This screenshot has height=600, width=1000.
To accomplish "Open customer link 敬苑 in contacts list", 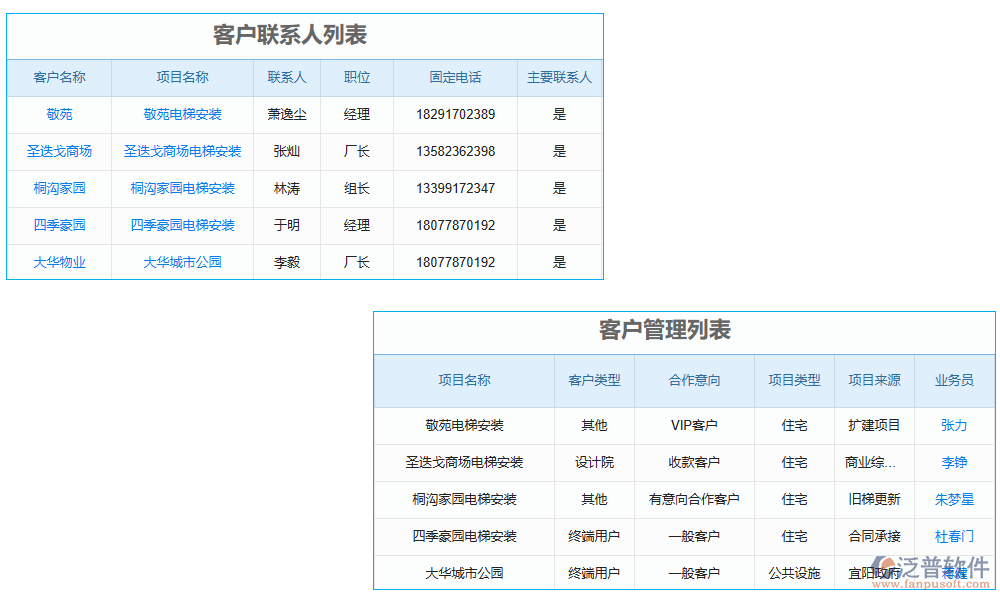I will 58,114.
